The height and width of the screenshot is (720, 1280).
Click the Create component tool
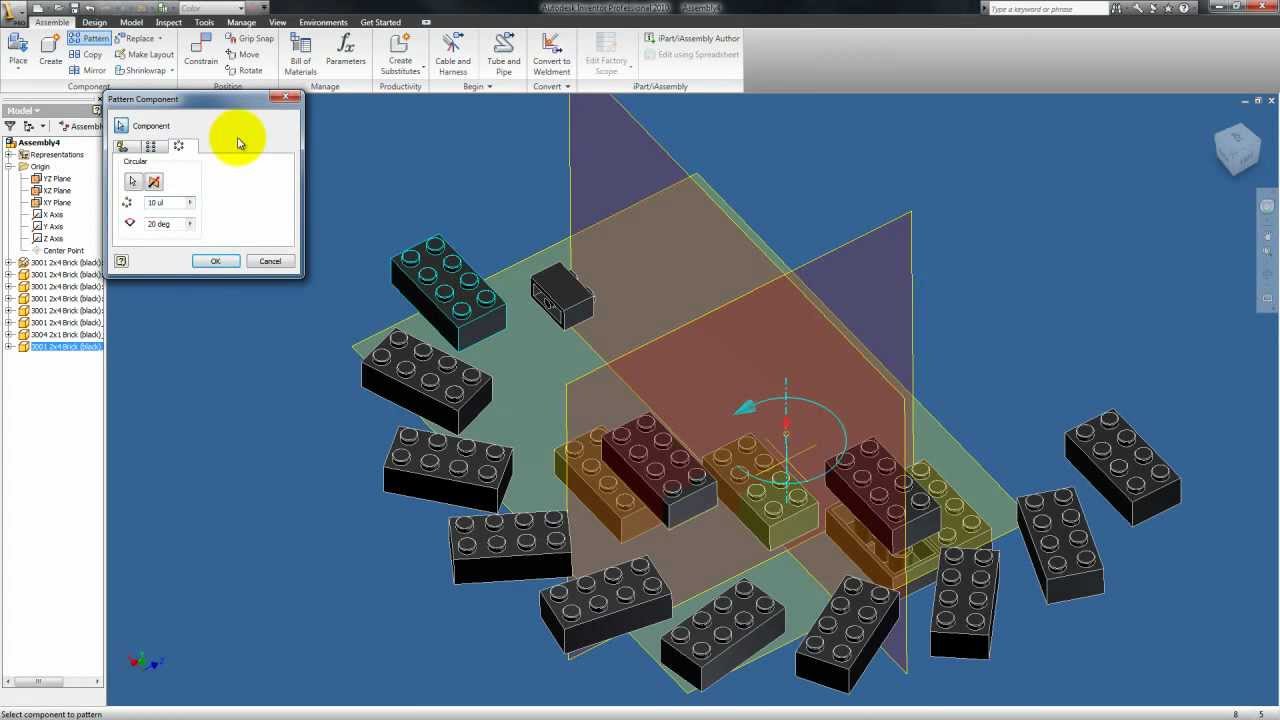[x=50, y=49]
